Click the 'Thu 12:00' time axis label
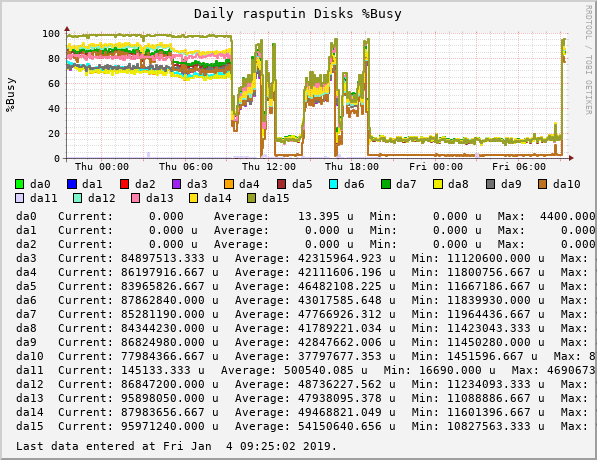 tap(269, 167)
